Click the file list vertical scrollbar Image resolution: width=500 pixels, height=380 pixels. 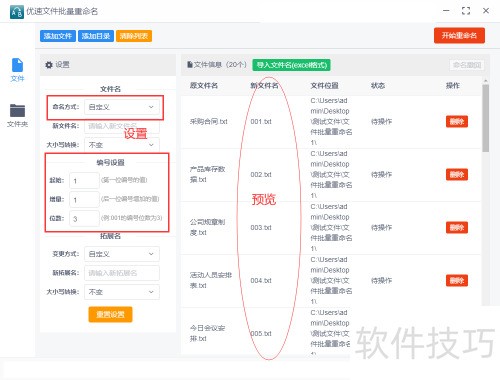[486, 118]
